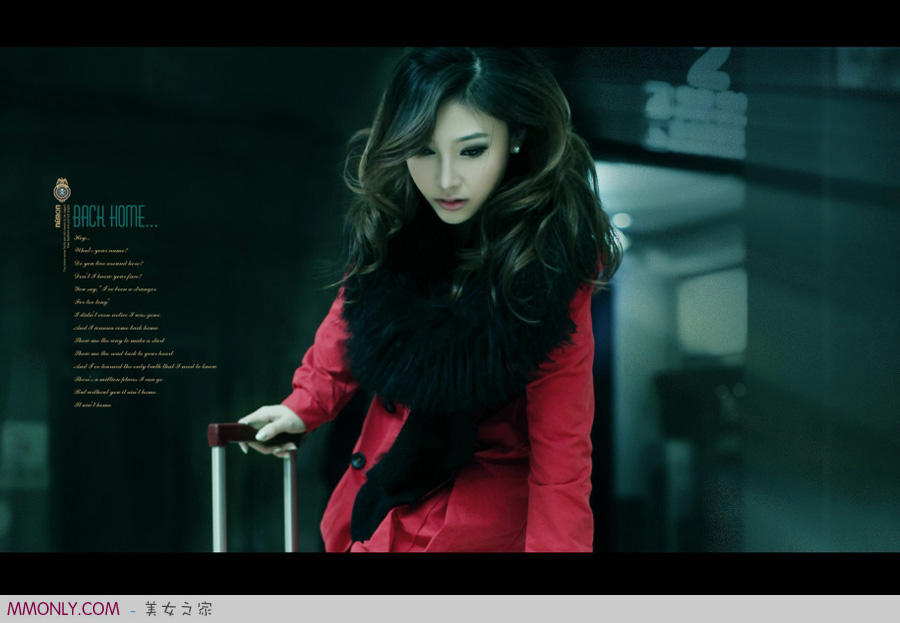This screenshot has height=623, width=900.
Task: Click the woman's hand on the handle
Action: [271, 427]
